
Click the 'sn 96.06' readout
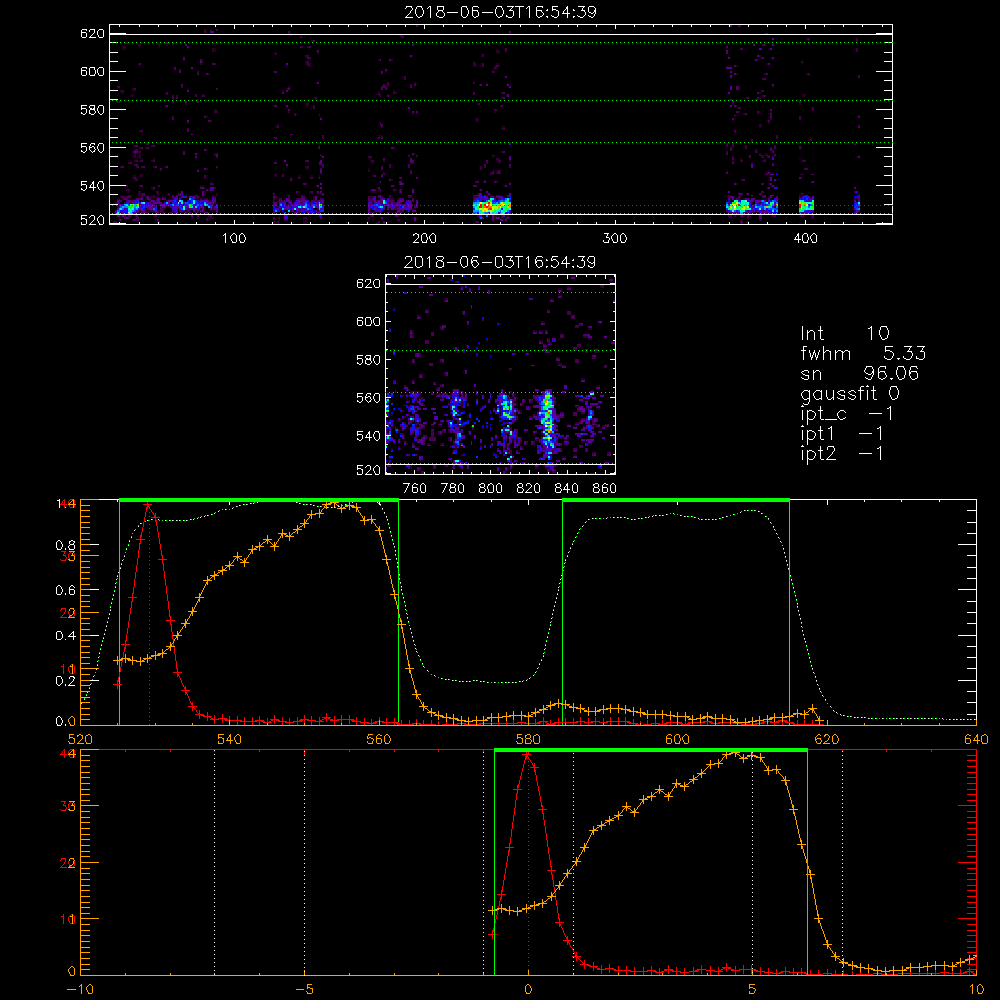click(x=860, y=374)
